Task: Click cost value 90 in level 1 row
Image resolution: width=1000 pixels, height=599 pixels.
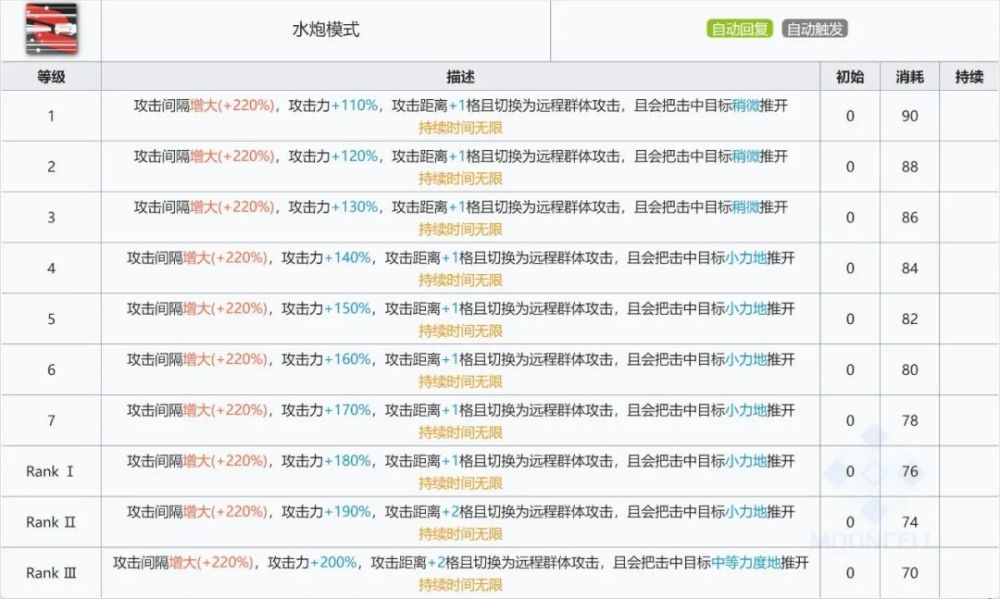Action: point(909,116)
